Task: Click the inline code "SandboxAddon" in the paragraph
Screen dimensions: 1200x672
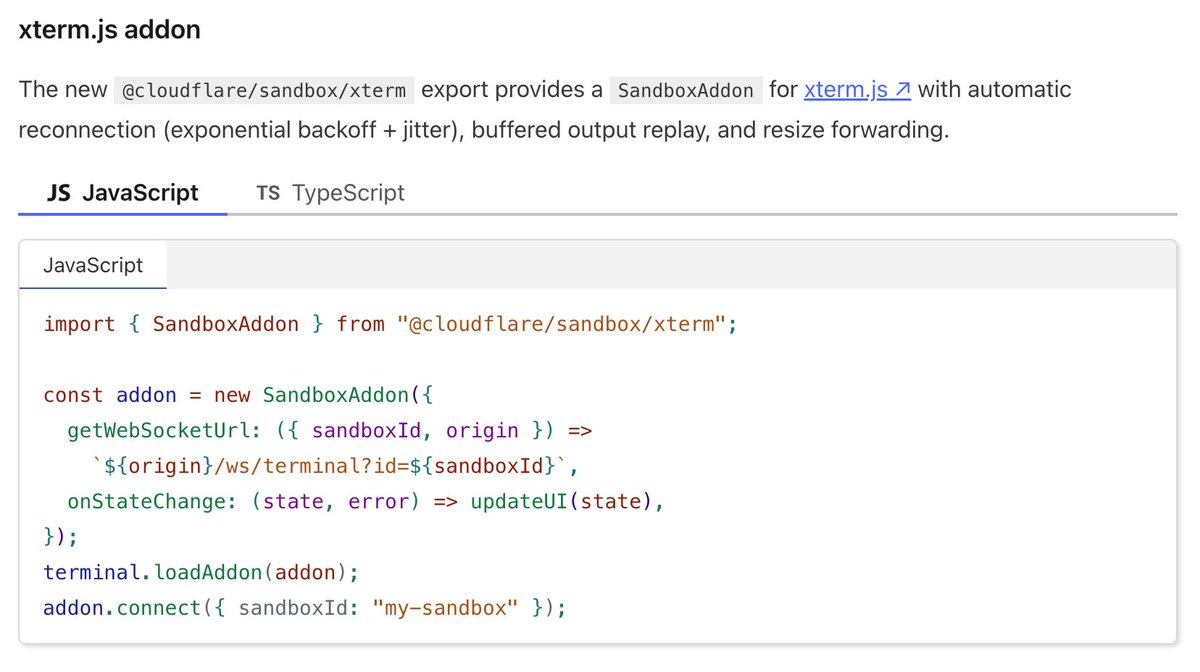Action: click(686, 90)
